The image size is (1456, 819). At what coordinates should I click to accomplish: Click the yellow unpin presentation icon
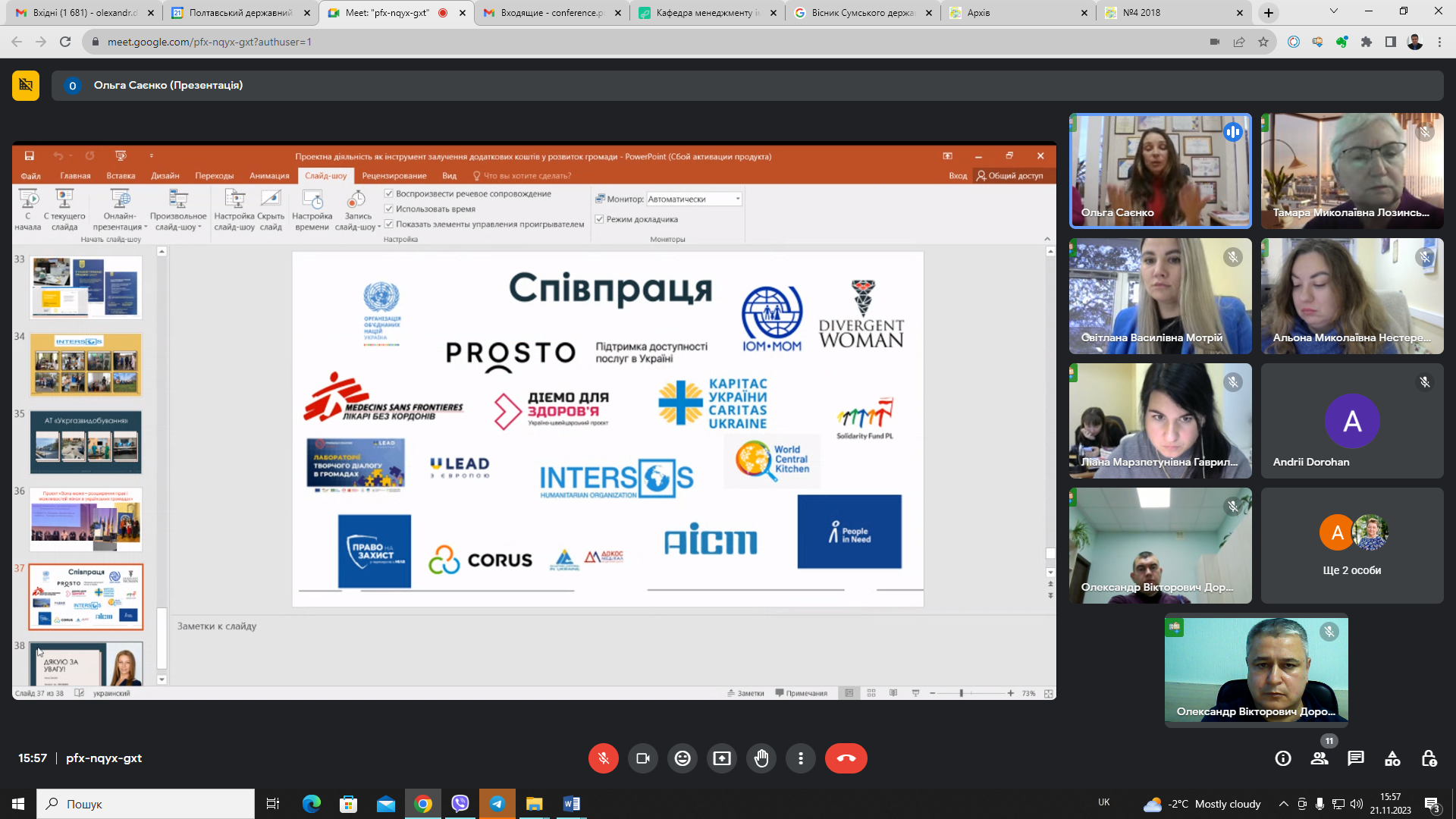point(26,85)
